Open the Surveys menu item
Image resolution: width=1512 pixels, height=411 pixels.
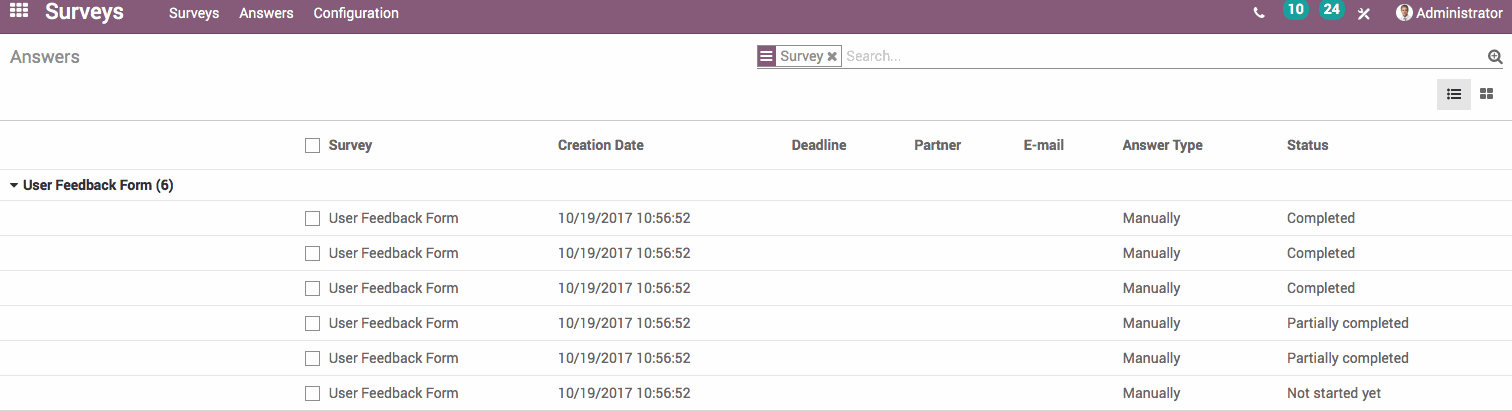[x=194, y=14]
